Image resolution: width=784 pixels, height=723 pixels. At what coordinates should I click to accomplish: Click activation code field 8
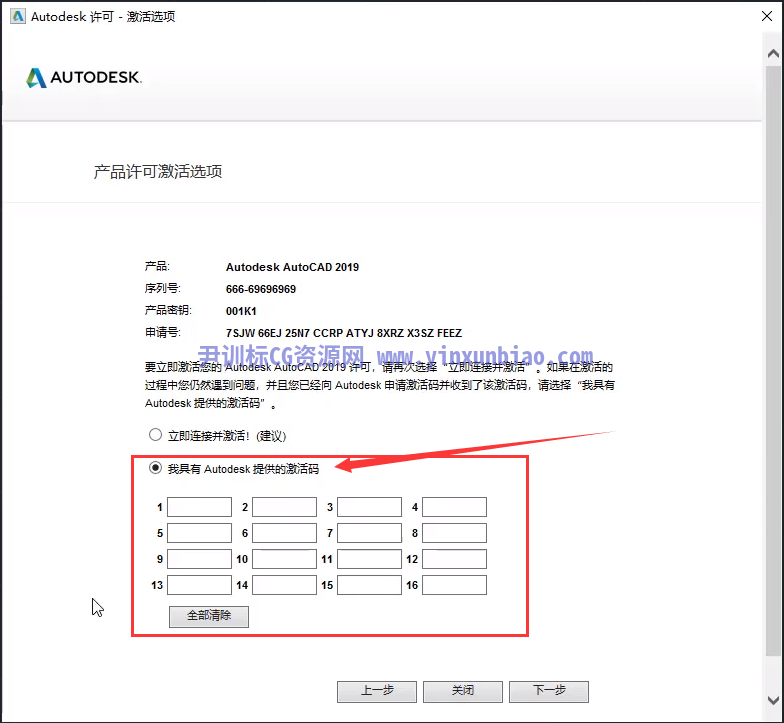[x=454, y=533]
